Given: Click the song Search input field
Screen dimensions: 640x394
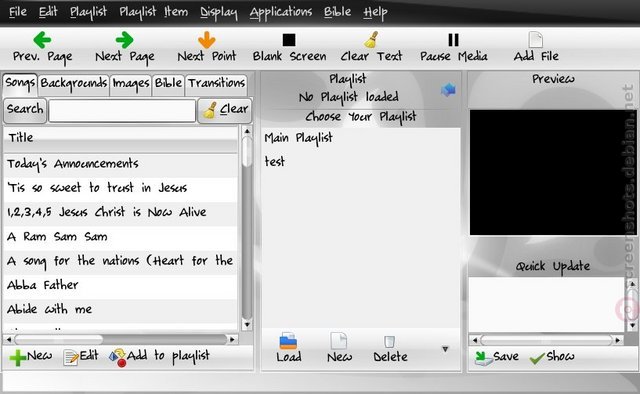Looking at the screenshot, I should coord(122,110).
